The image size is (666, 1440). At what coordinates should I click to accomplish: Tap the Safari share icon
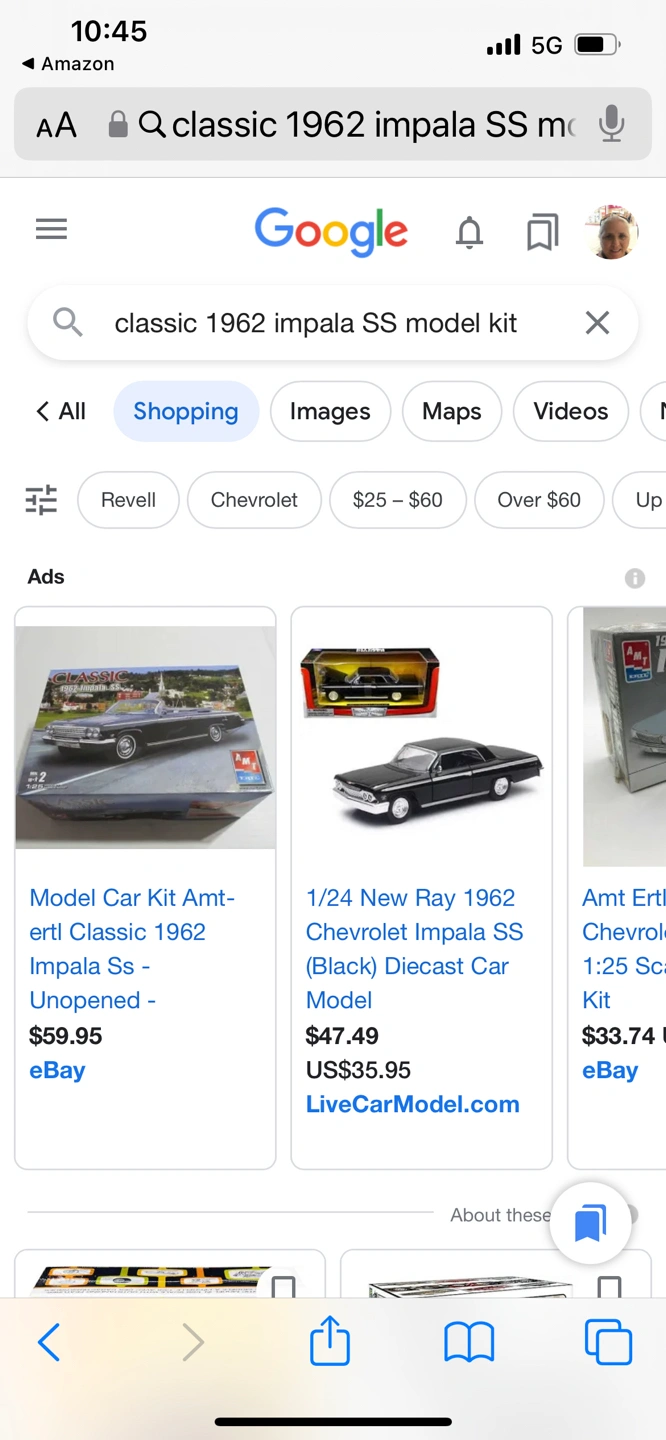[329, 1342]
